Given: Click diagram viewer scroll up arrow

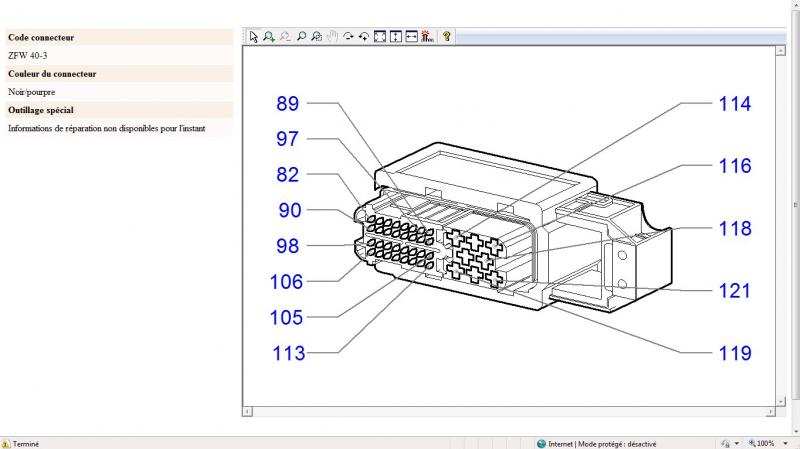Looking at the screenshot, I should point(781,51).
